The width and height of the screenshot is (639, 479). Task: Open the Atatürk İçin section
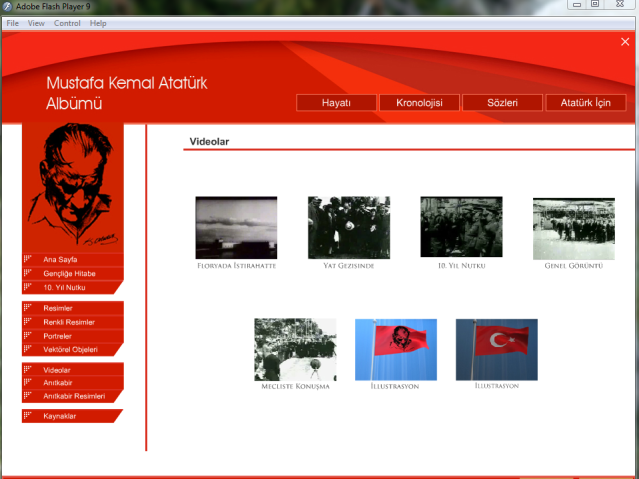click(586, 103)
